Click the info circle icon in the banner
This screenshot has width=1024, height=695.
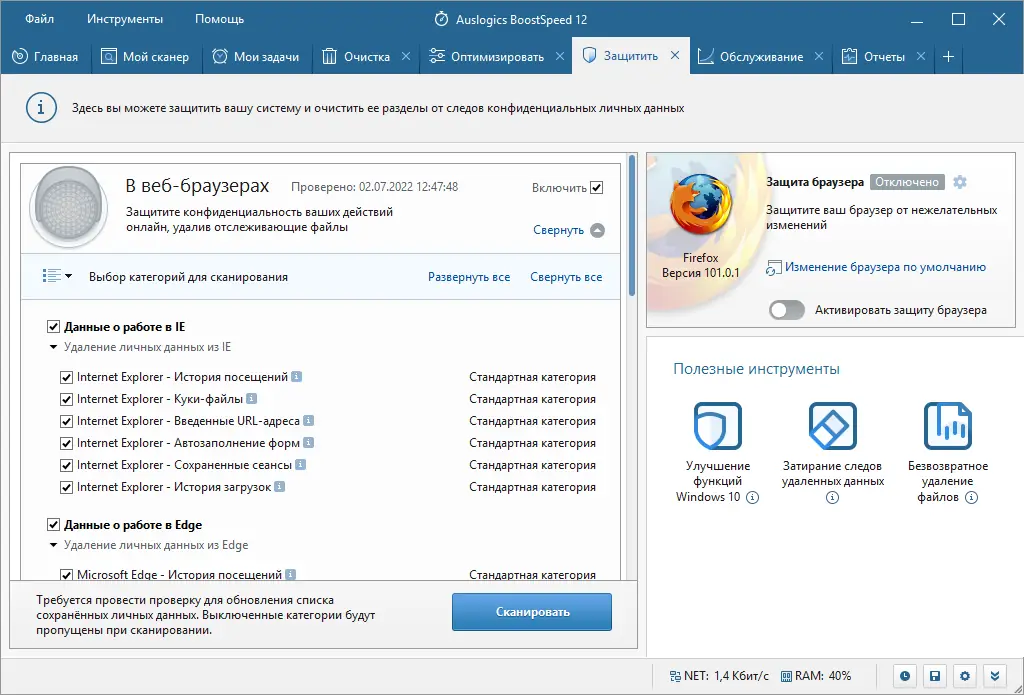click(x=41, y=108)
